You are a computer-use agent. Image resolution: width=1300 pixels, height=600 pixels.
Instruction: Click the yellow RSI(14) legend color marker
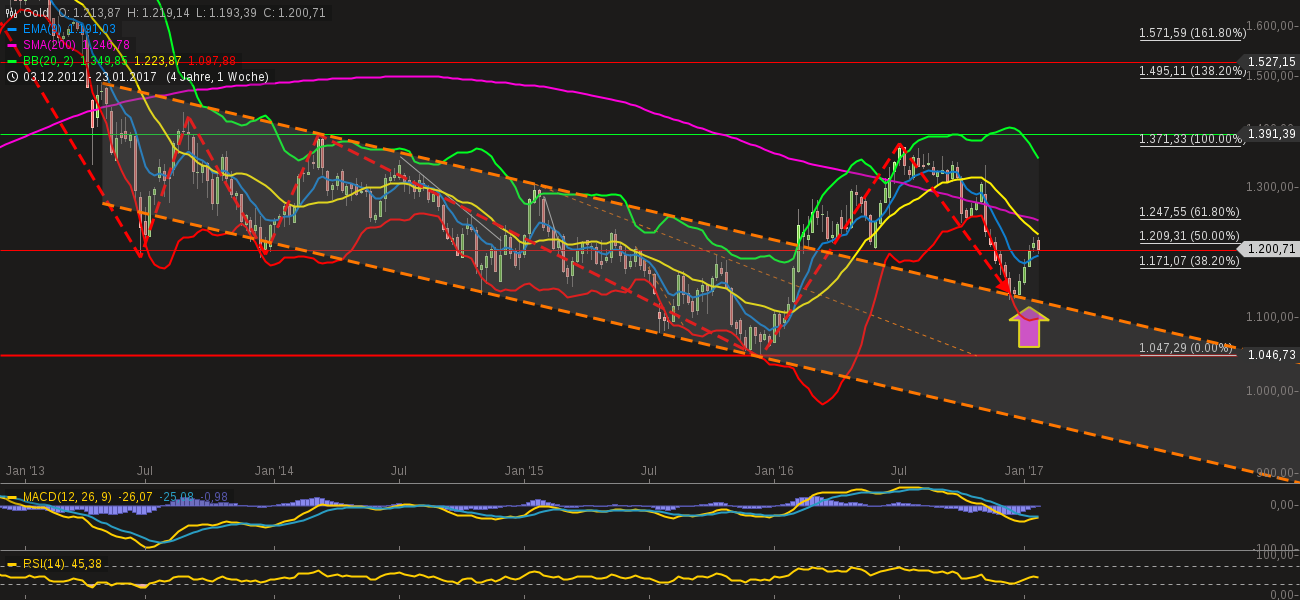tap(12, 565)
